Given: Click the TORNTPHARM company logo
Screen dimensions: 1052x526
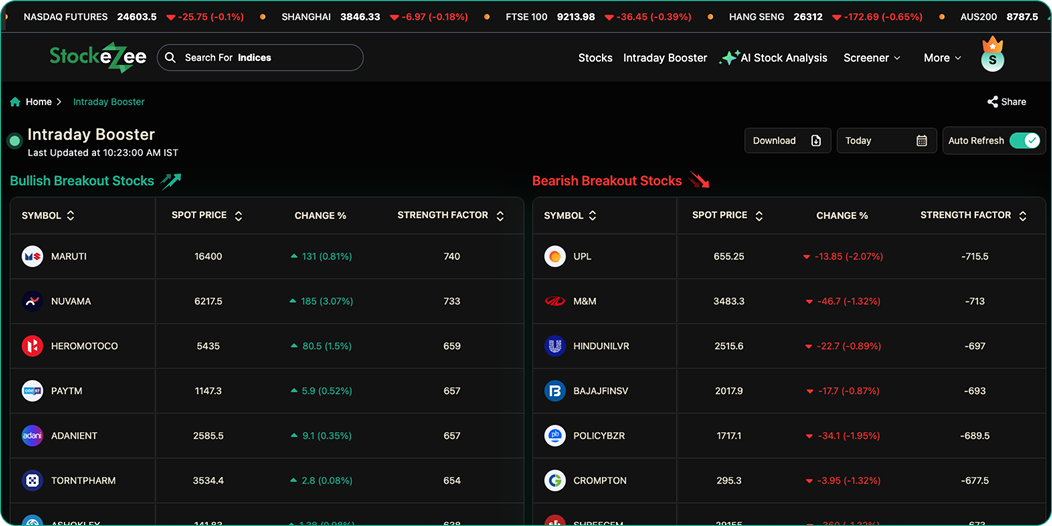Looking at the screenshot, I should pos(32,480).
